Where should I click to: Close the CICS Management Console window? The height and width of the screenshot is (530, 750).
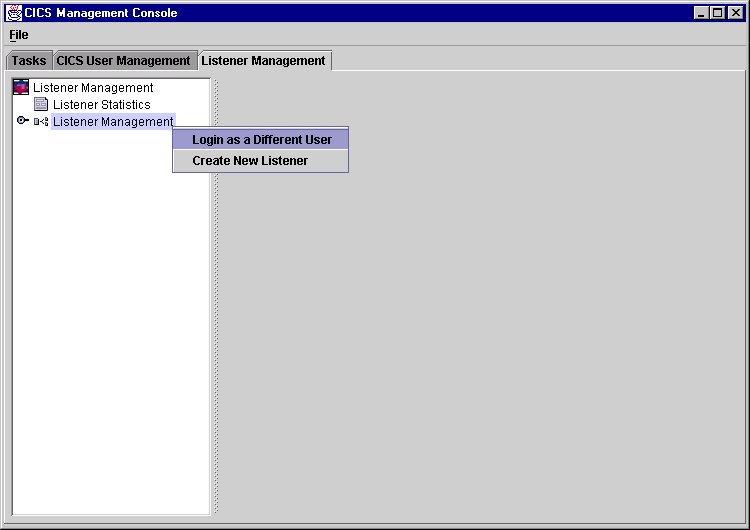(x=736, y=13)
